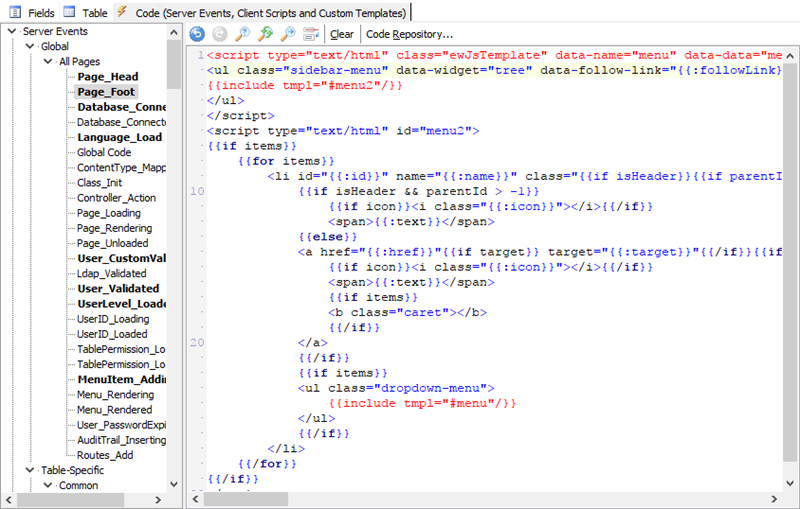The image size is (800, 509).
Task: Select Language_Load event
Action: (x=119, y=137)
